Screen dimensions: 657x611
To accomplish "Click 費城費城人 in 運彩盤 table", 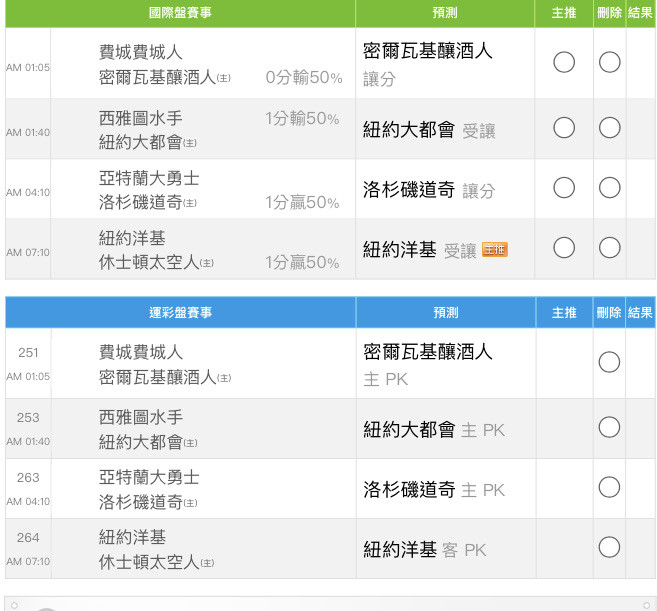I will click(141, 352).
